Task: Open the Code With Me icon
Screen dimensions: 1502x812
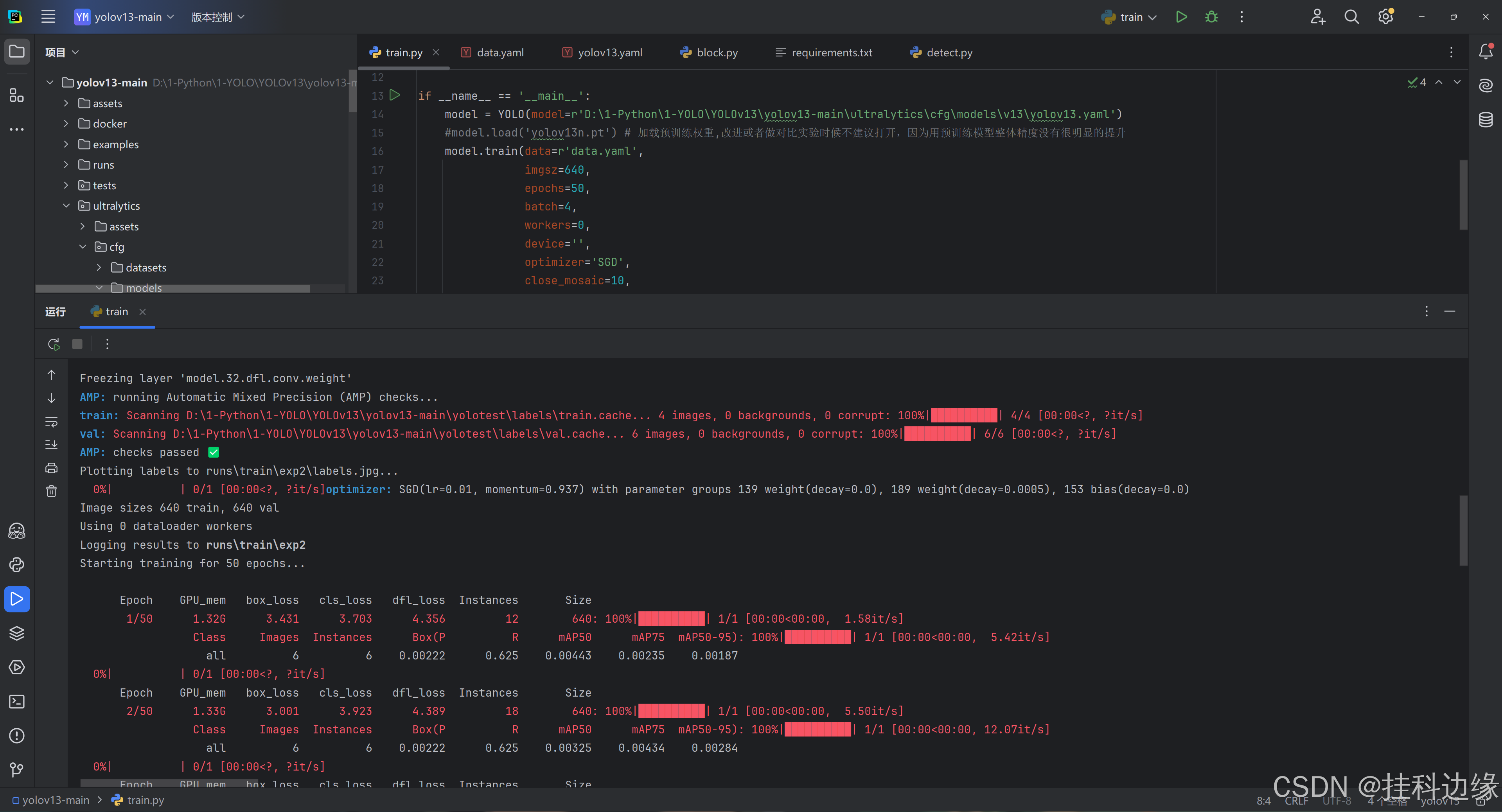Action: coord(1318,17)
